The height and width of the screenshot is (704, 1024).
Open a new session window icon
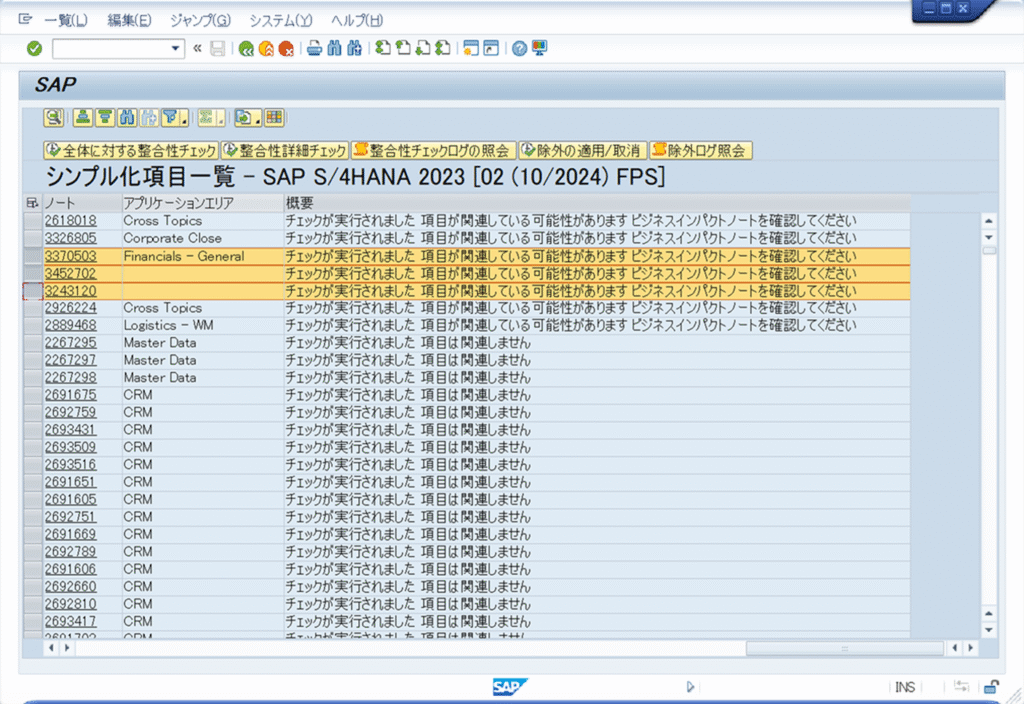471,48
